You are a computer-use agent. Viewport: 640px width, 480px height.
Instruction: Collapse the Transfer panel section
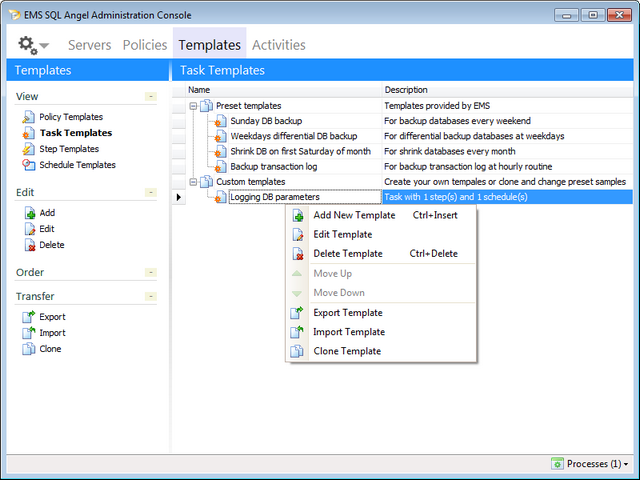click(x=151, y=296)
